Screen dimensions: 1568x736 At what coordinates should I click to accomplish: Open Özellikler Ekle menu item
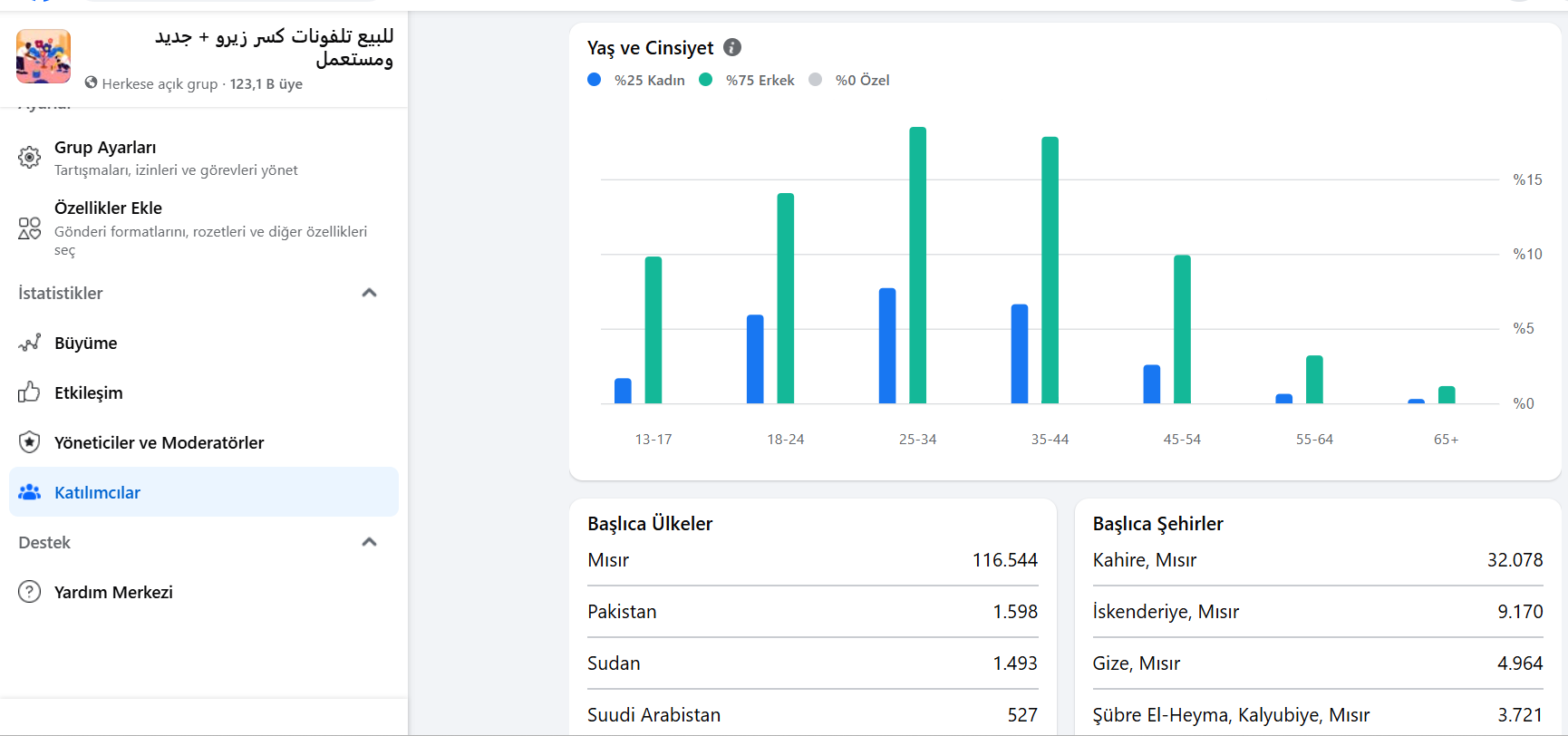tap(204, 228)
